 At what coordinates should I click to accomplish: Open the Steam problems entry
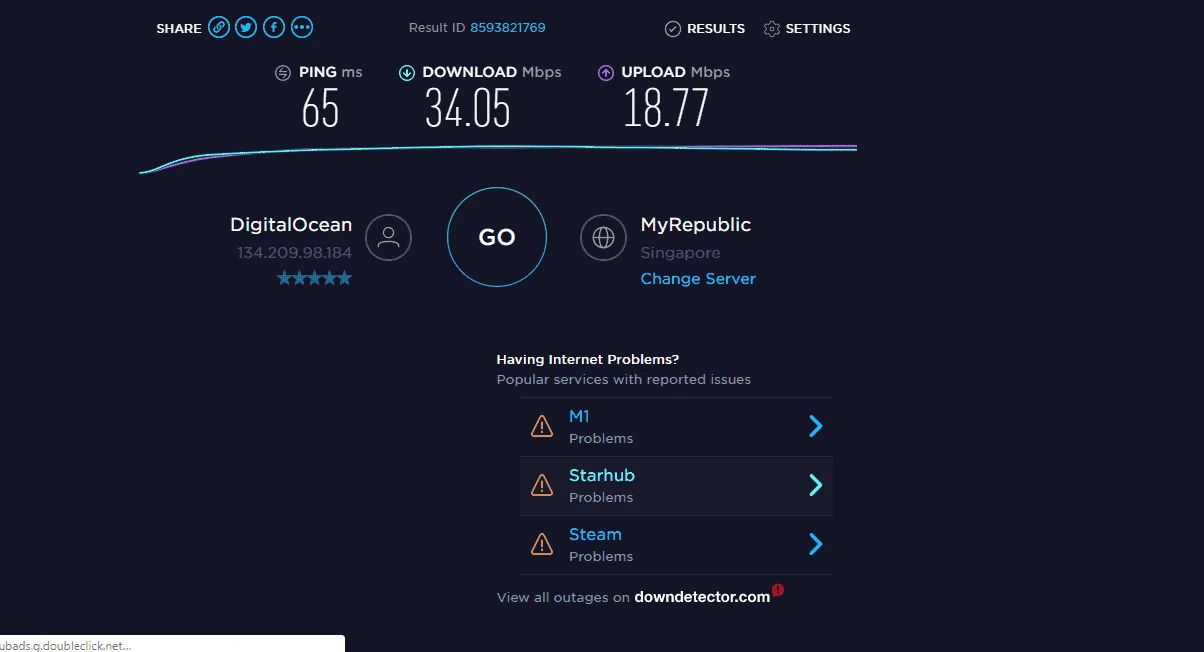click(x=676, y=545)
